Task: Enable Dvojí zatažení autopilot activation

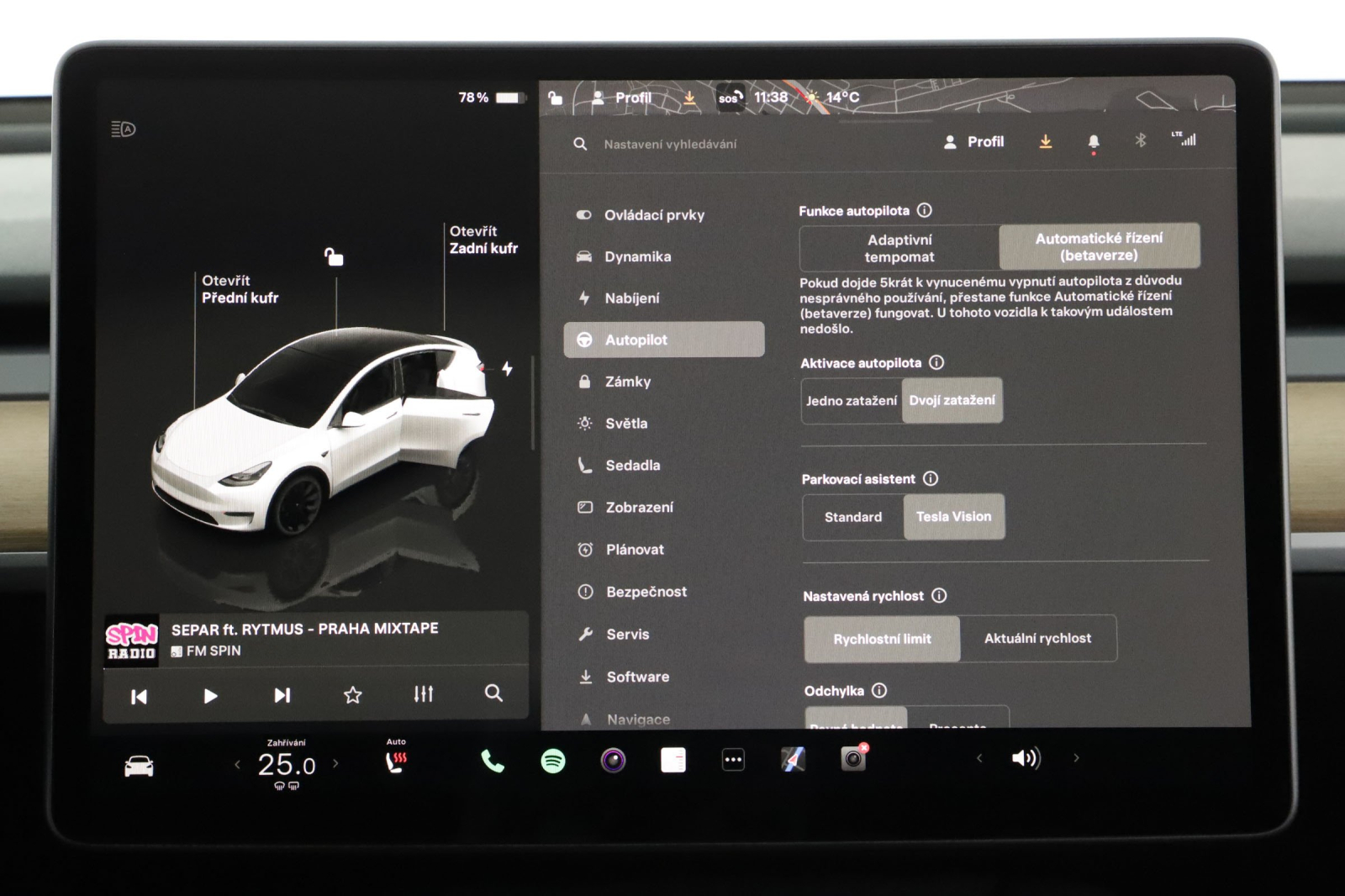Action: pyautogui.click(x=952, y=401)
